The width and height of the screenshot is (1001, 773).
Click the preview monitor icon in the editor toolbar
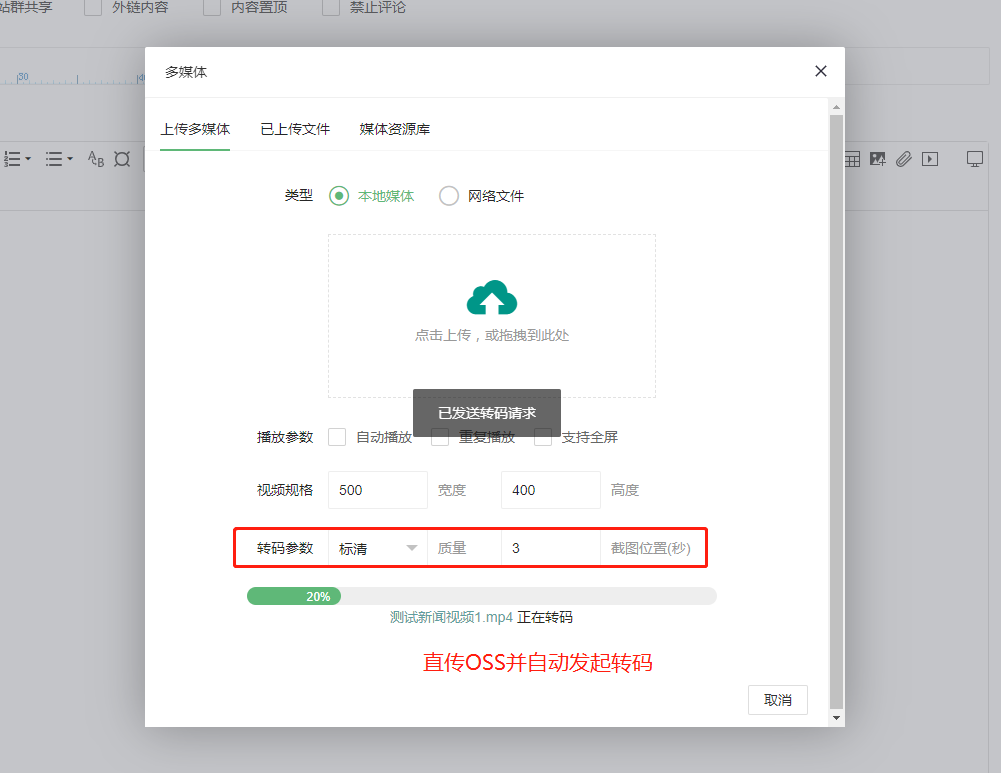pyautogui.click(x=975, y=159)
